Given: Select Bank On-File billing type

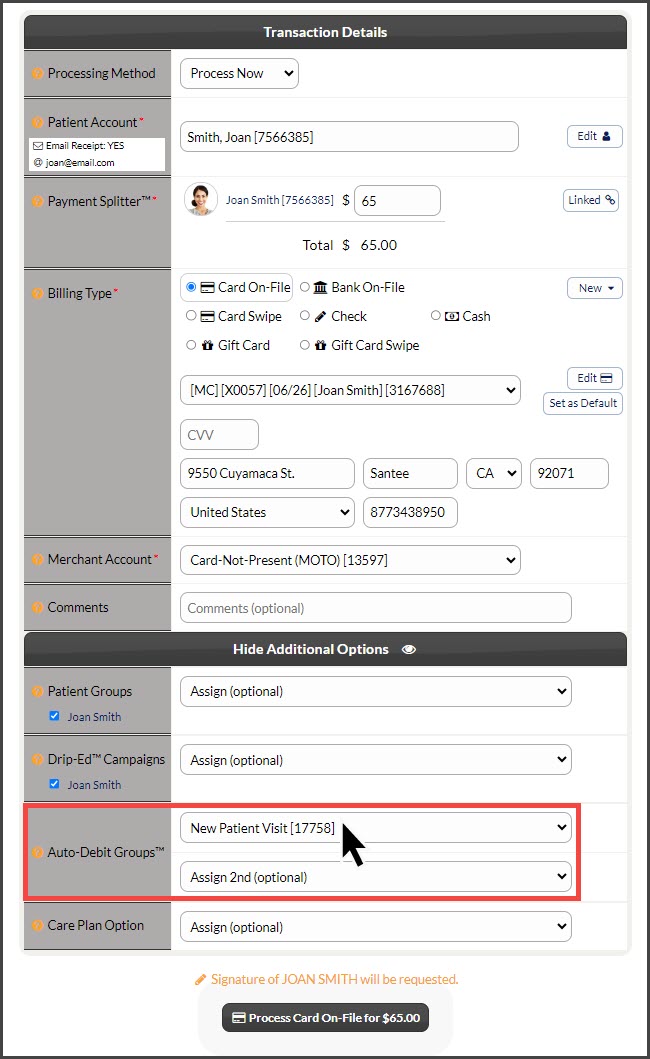Looking at the screenshot, I should [x=305, y=287].
